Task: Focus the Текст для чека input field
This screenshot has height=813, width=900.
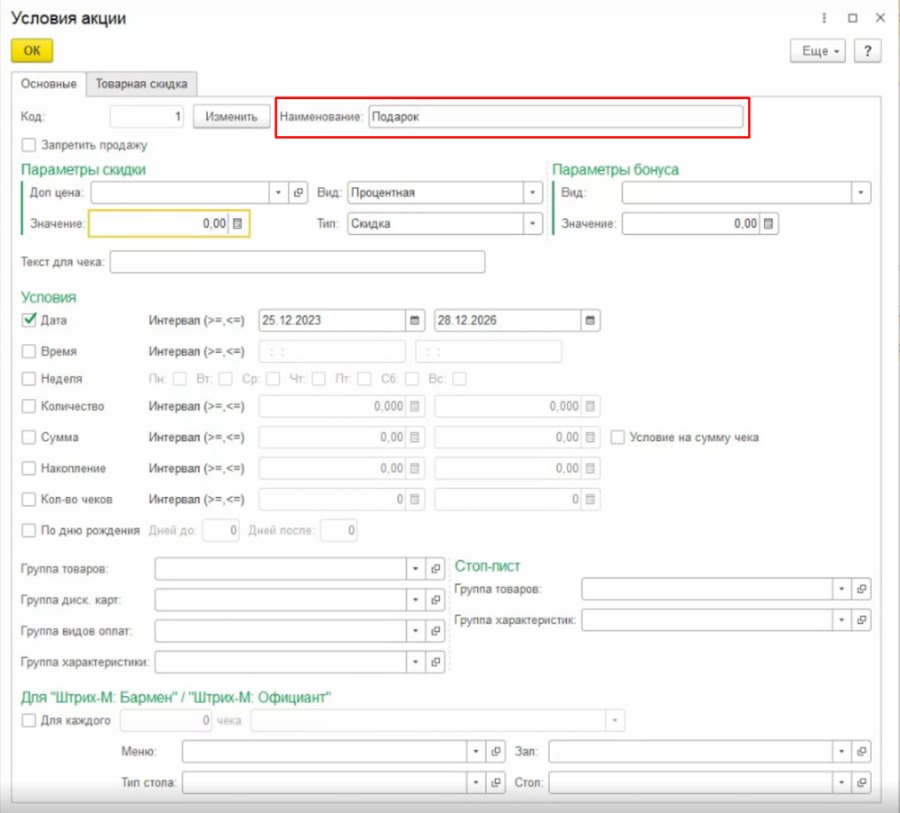Action: [297, 262]
